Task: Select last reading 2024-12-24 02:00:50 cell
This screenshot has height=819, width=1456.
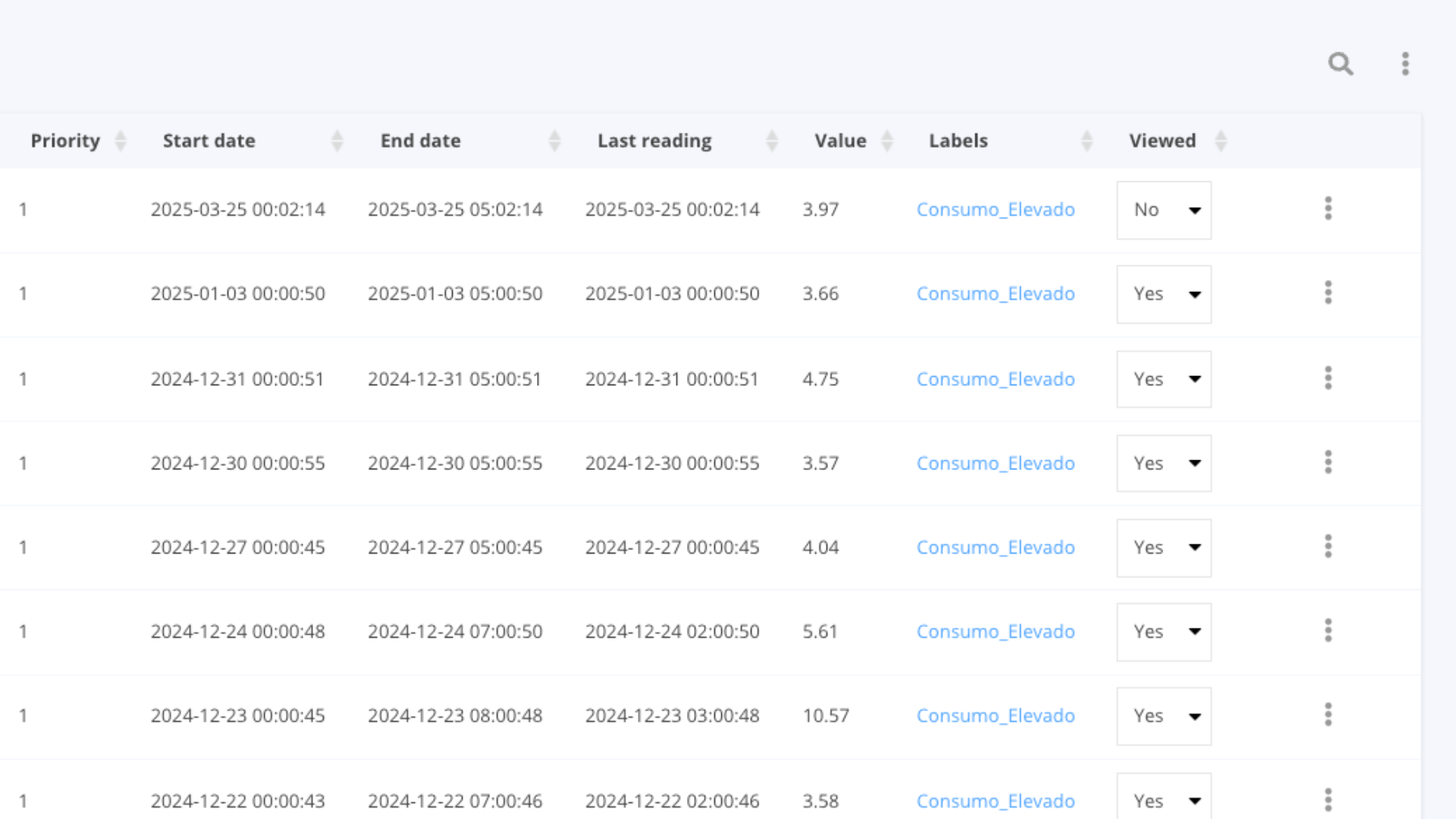Action: coord(672,632)
